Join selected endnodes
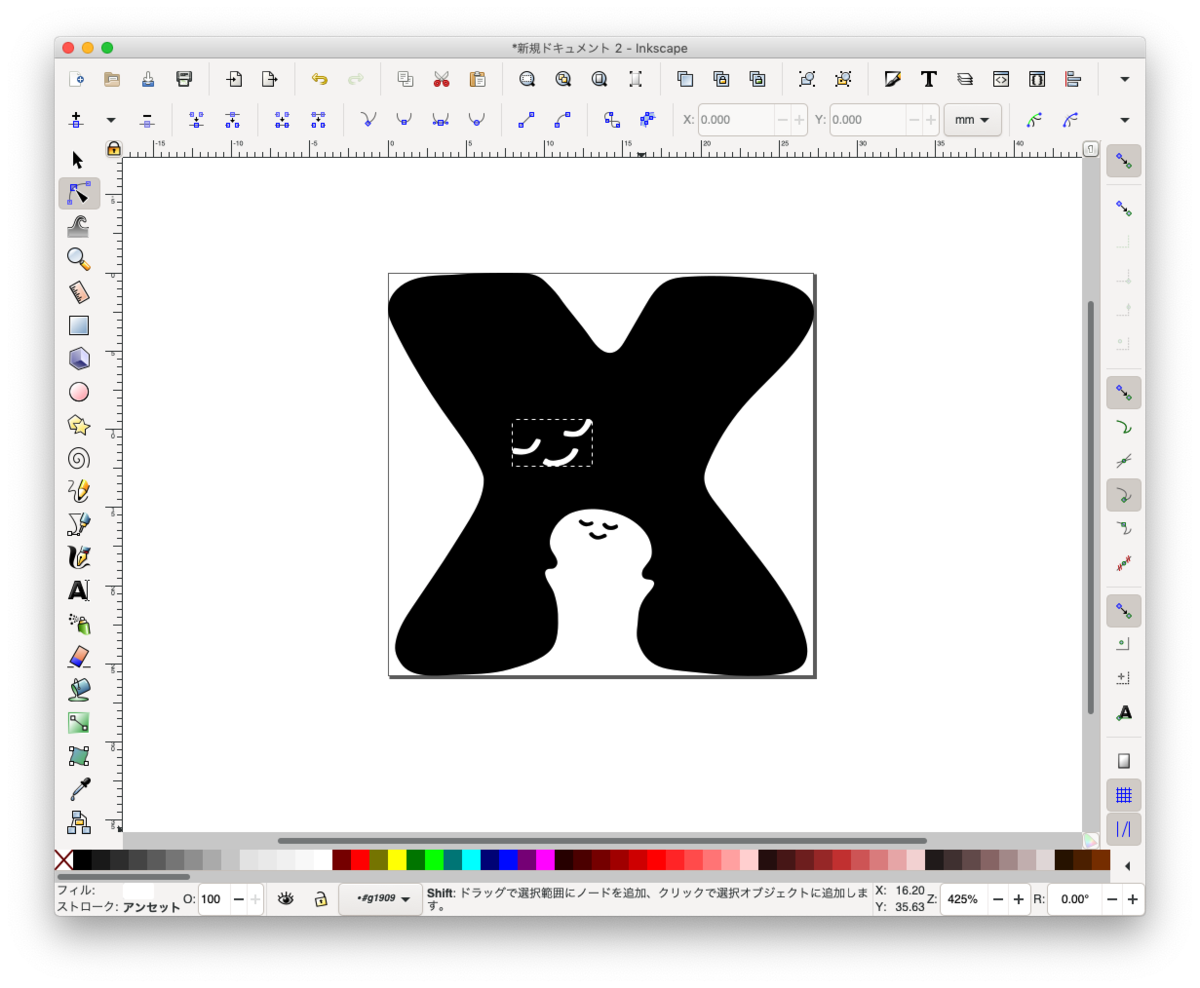Viewport: 1200px width, 988px height. (194, 119)
